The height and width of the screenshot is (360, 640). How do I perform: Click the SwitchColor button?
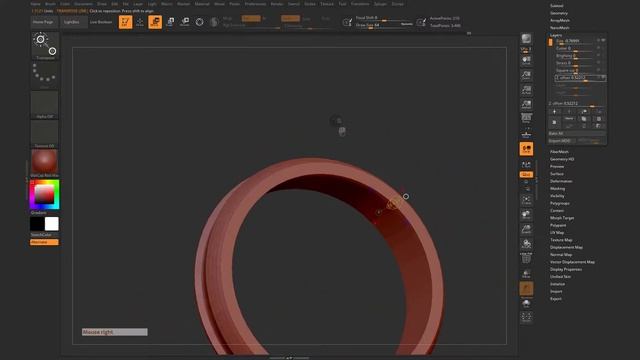coord(44,235)
